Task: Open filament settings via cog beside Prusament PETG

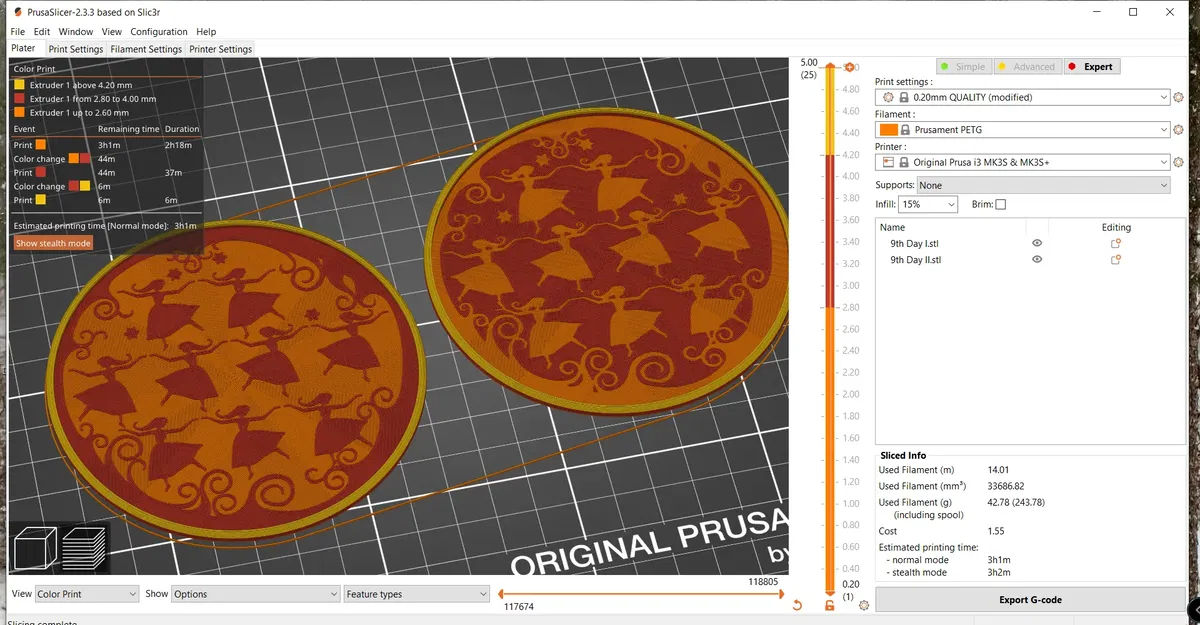Action: point(1178,130)
